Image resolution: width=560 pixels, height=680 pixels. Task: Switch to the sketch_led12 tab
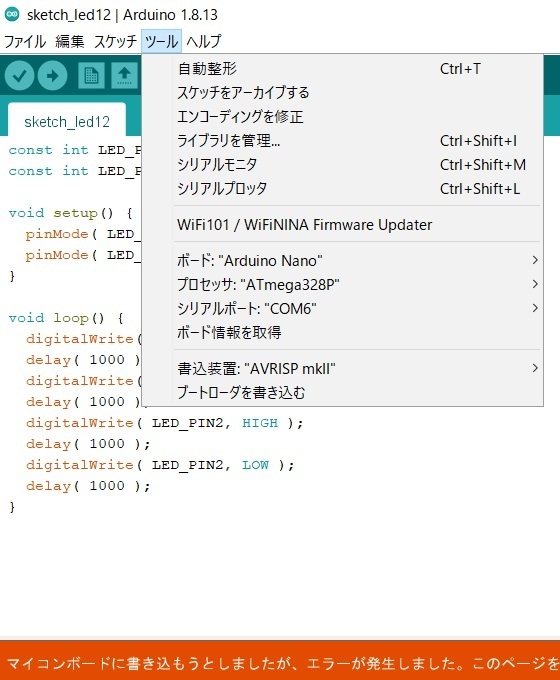pyautogui.click(x=67, y=121)
